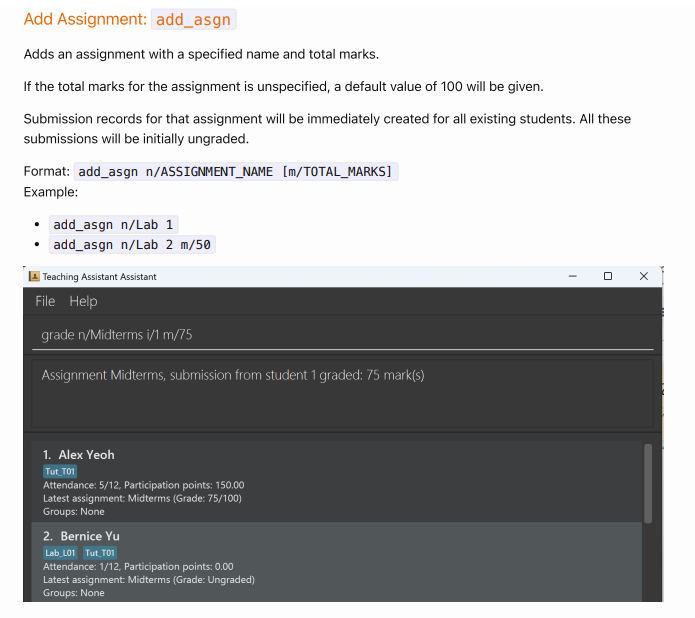The height and width of the screenshot is (618, 695).
Task: Click the command input field
Action: (x=342, y=335)
